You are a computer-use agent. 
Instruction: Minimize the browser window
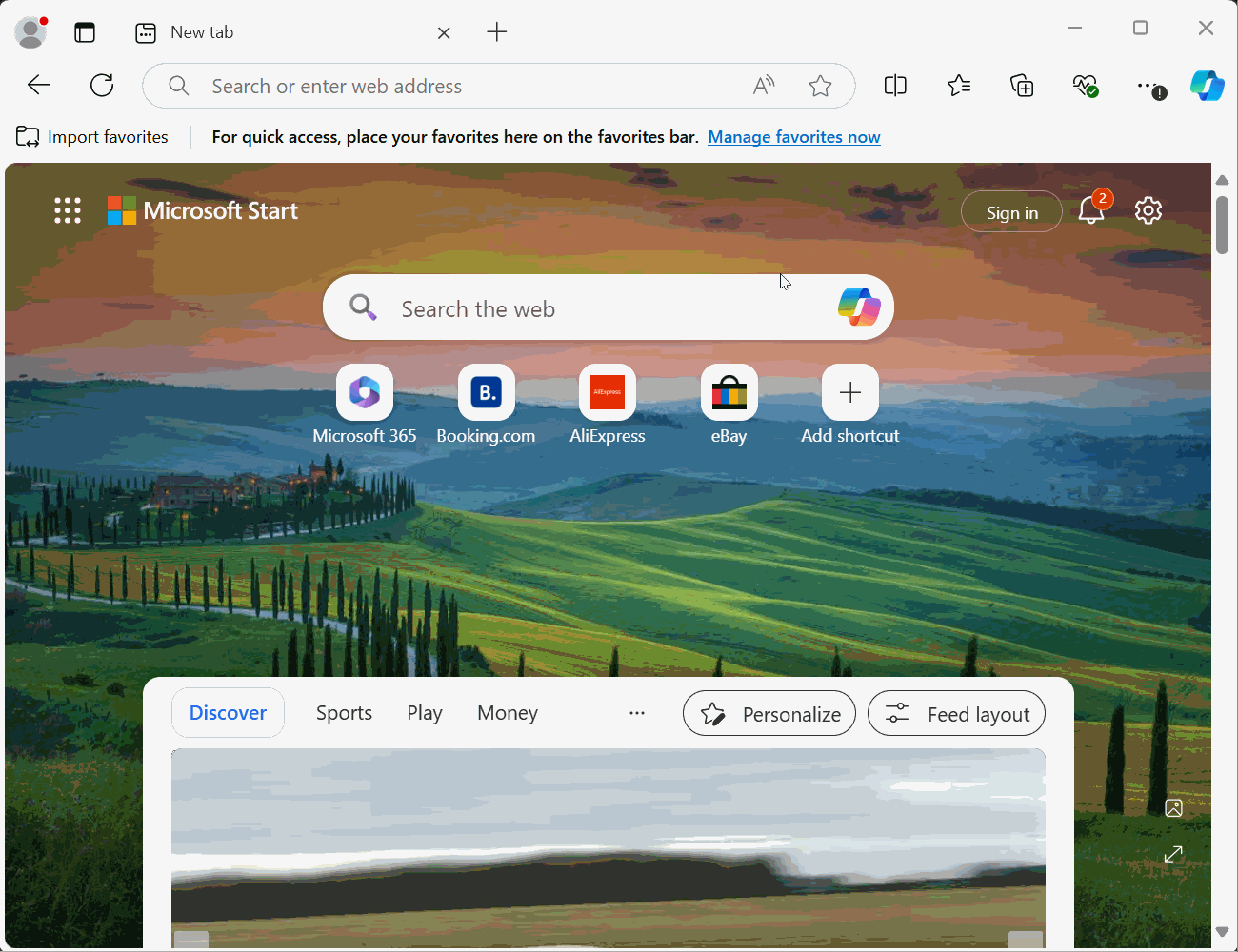pos(1075,29)
